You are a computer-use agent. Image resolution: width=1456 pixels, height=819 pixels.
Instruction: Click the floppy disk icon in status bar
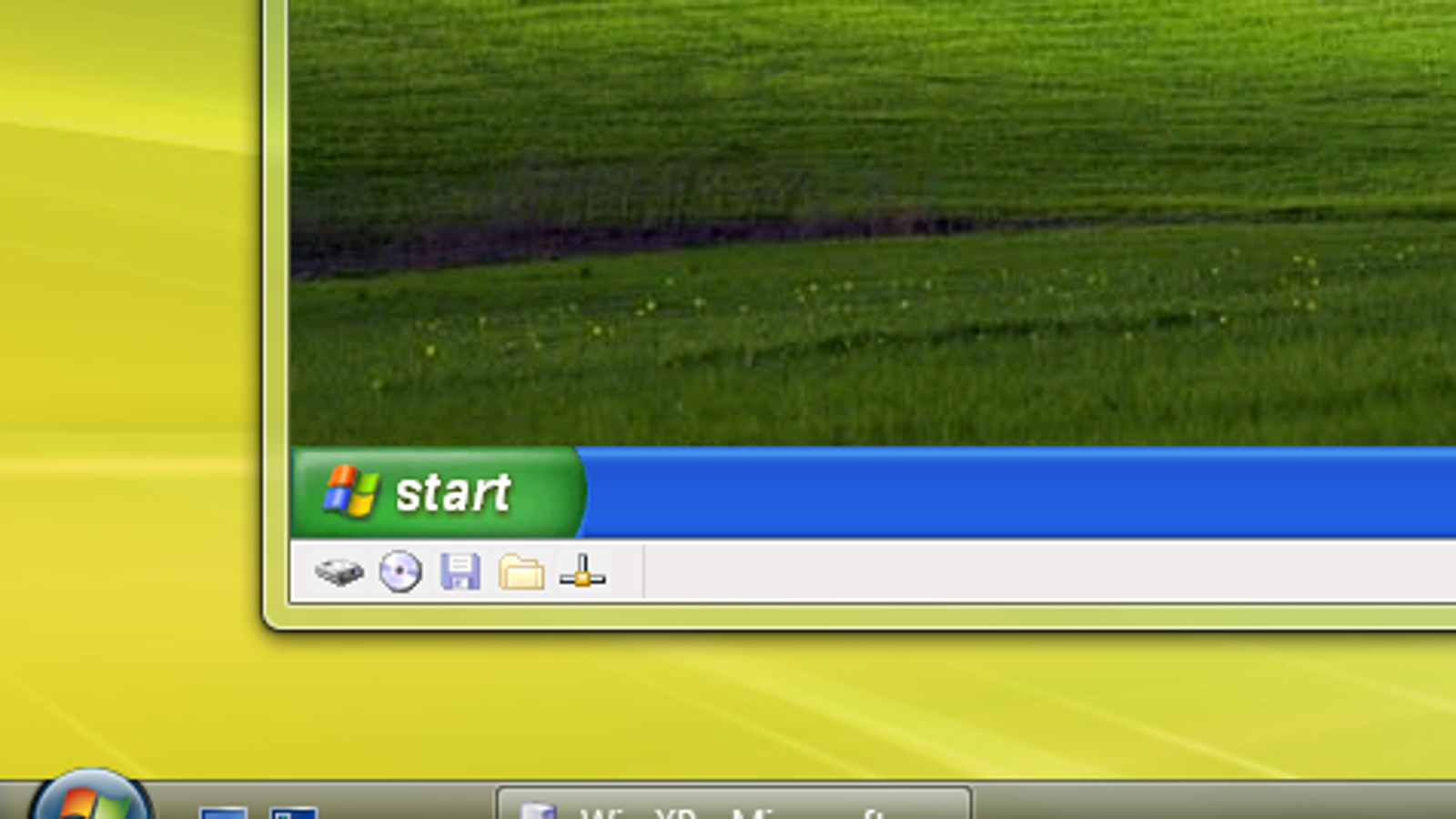(460, 571)
